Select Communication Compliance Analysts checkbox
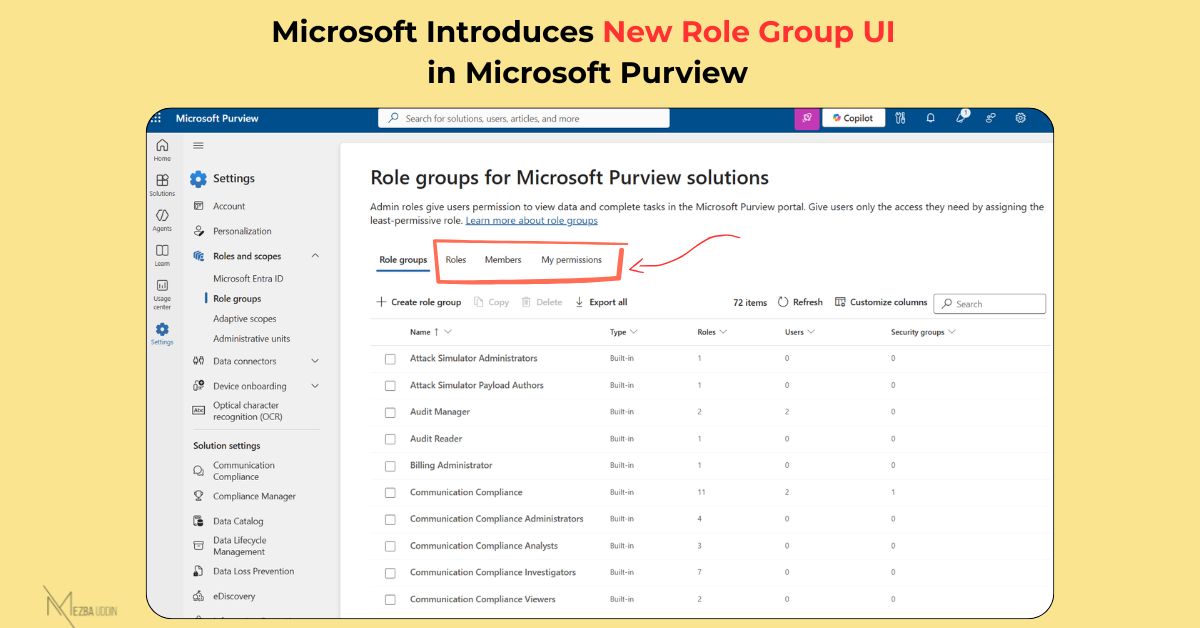Image resolution: width=1200 pixels, height=628 pixels. (390, 546)
